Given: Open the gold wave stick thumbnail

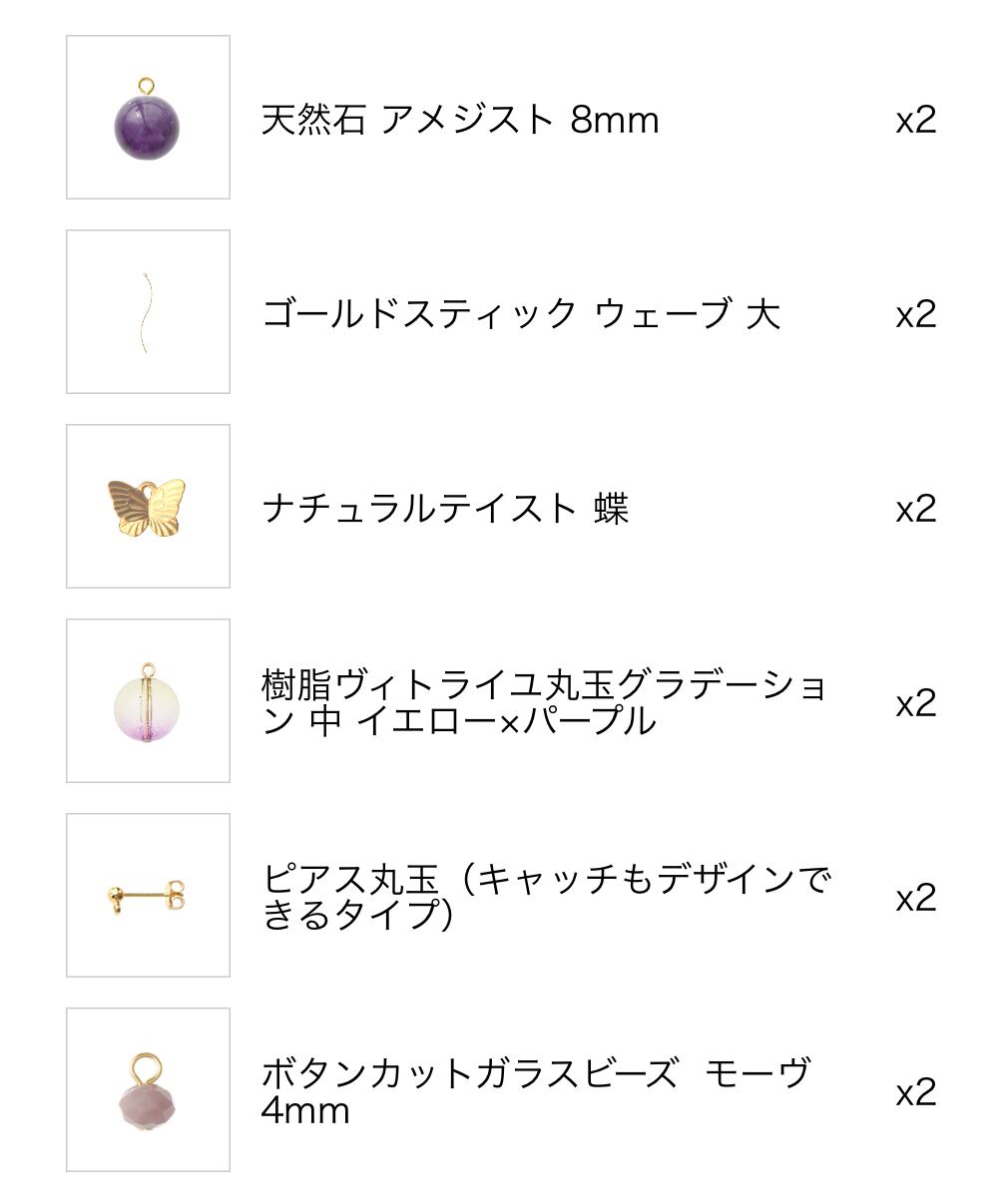Looking at the screenshot, I should pos(148,312).
